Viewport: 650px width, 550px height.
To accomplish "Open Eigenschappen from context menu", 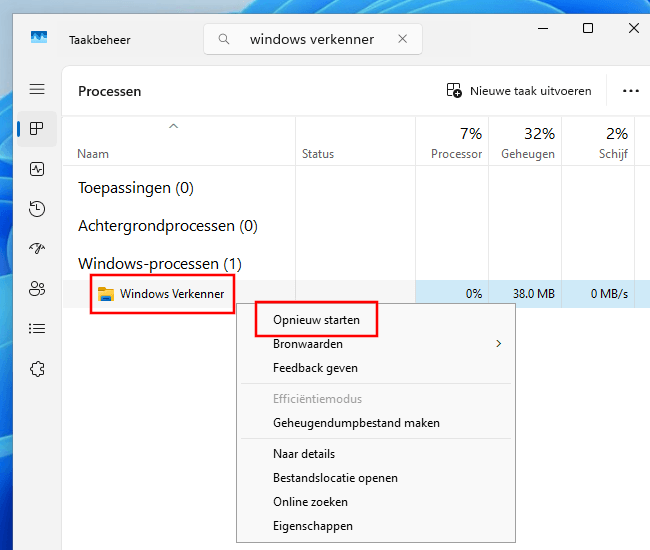I will click(x=376, y=526).
